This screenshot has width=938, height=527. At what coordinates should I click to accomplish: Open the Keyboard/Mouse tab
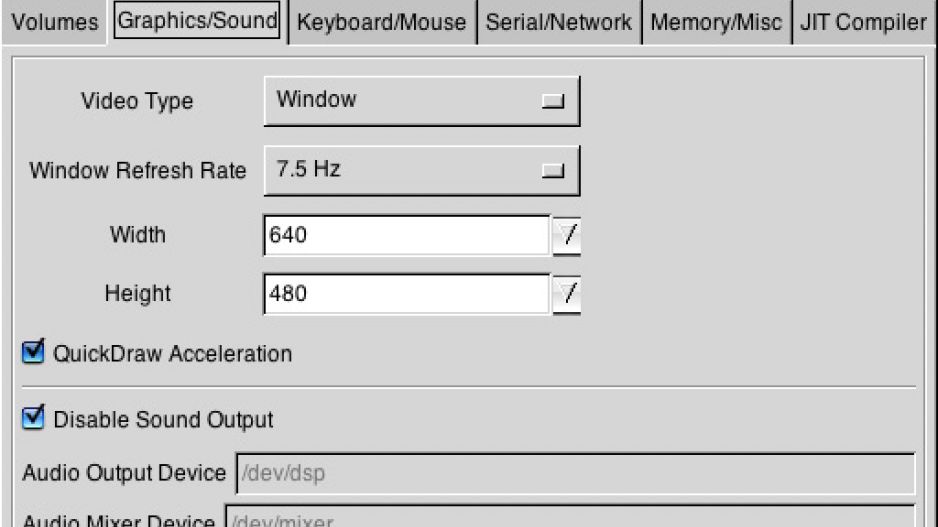pyautogui.click(x=382, y=23)
